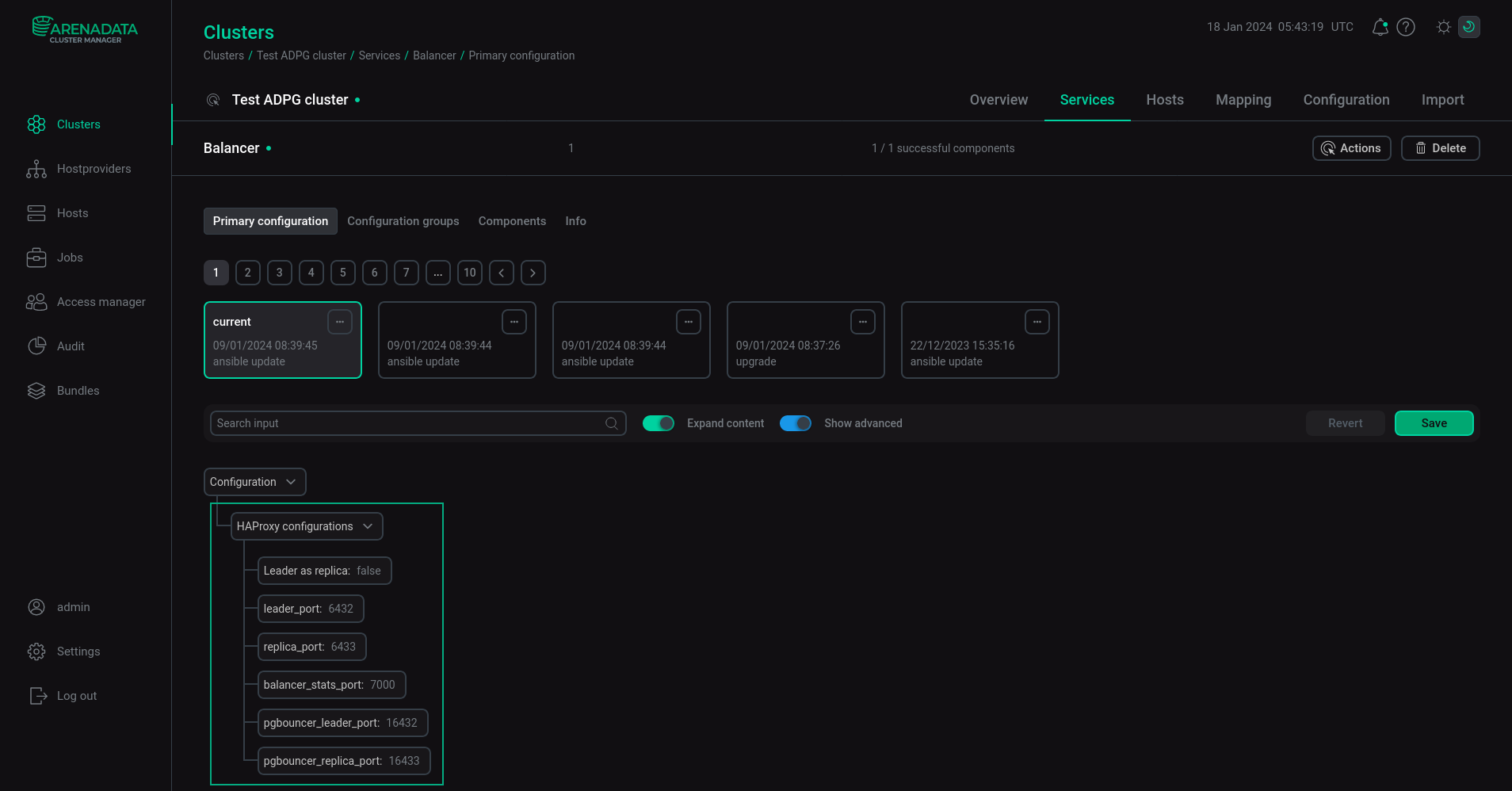Open Jobs briefcase icon in sidebar
Image resolution: width=1512 pixels, height=791 pixels.
(x=36, y=258)
